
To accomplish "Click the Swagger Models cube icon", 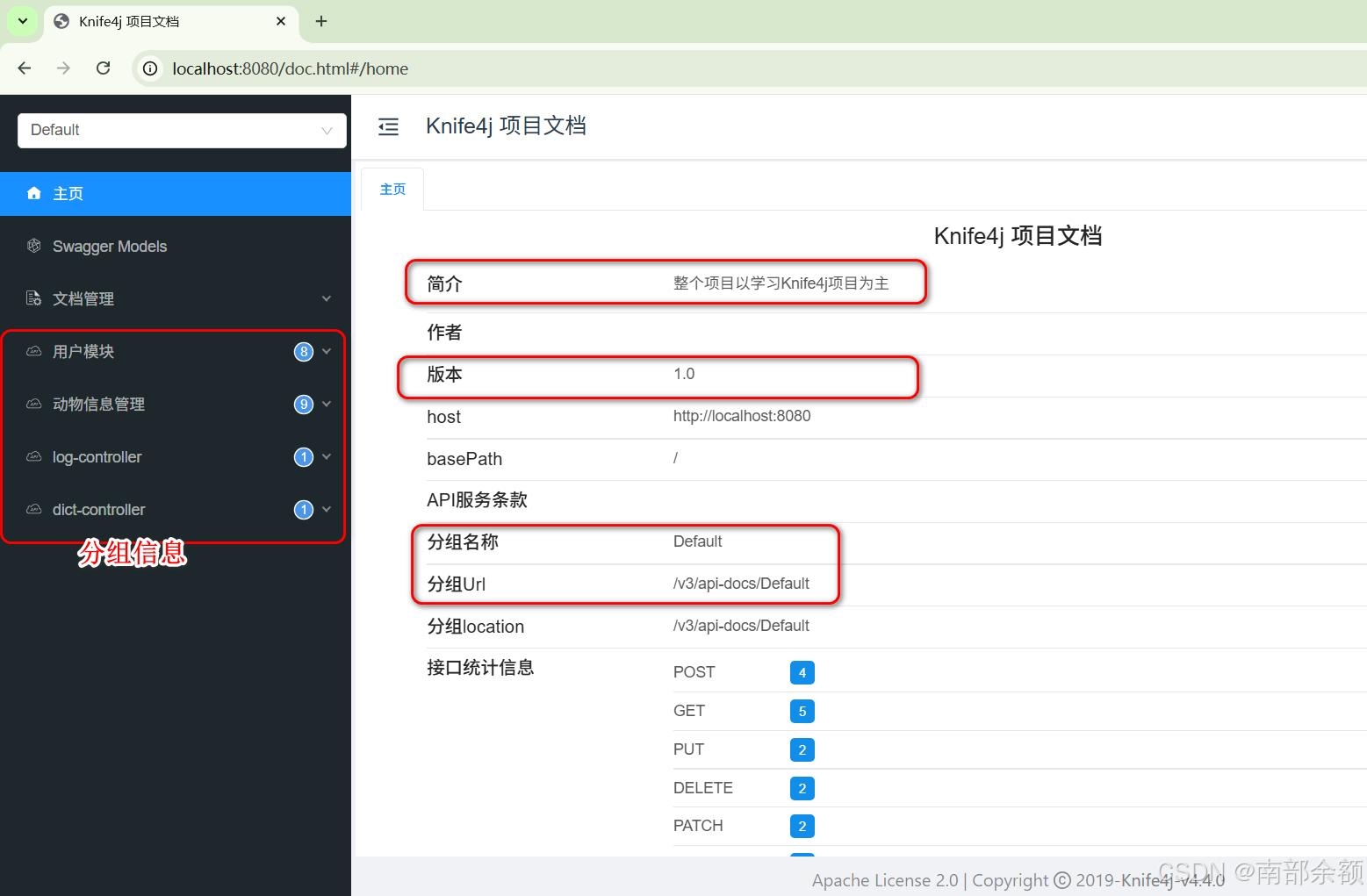I will (34, 246).
